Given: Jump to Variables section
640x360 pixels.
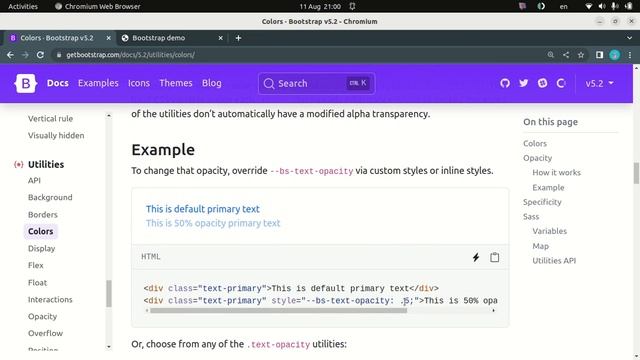Looking at the screenshot, I should [x=549, y=231].
